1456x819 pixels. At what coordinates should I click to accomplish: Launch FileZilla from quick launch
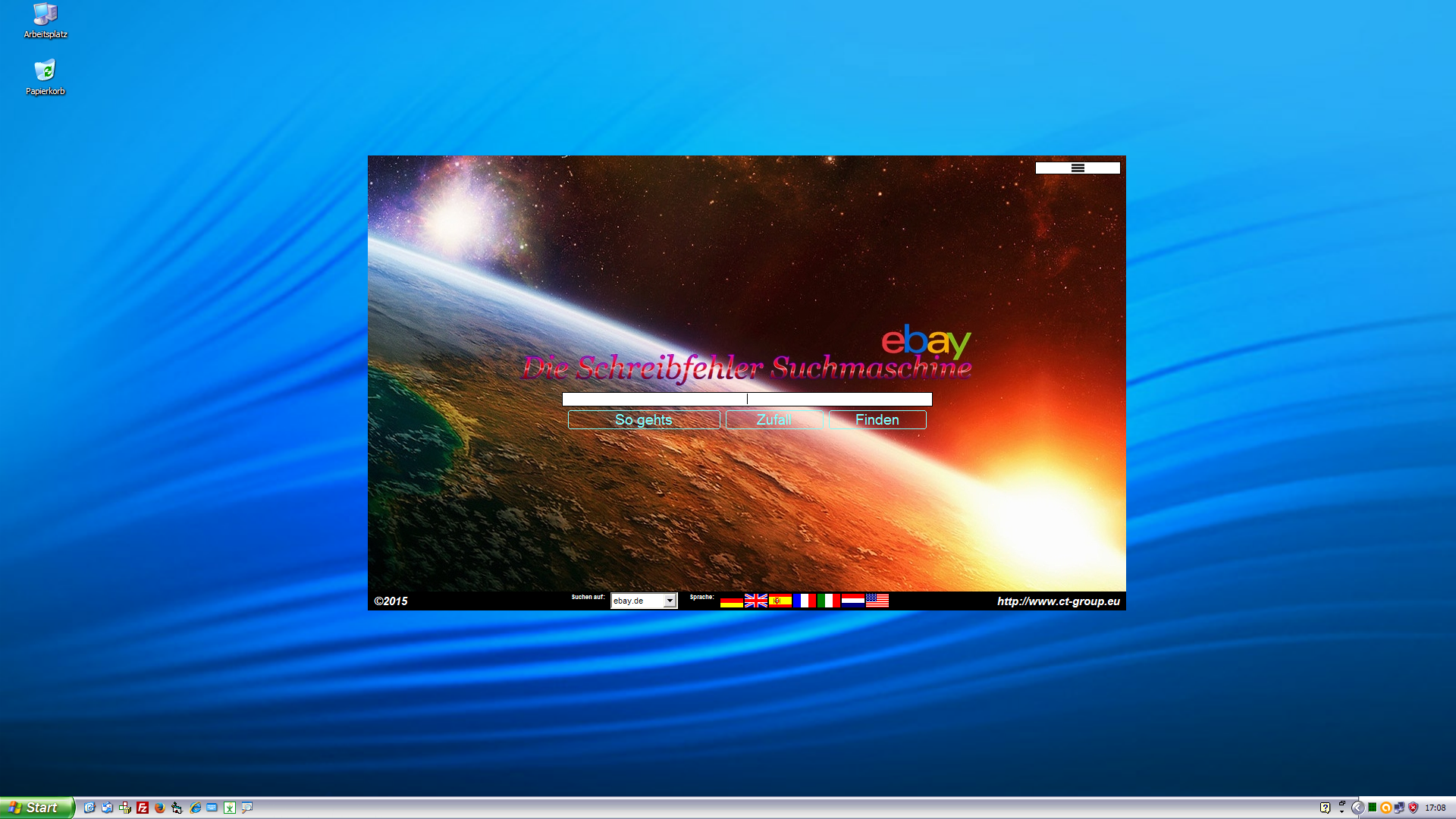pyautogui.click(x=143, y=808)
